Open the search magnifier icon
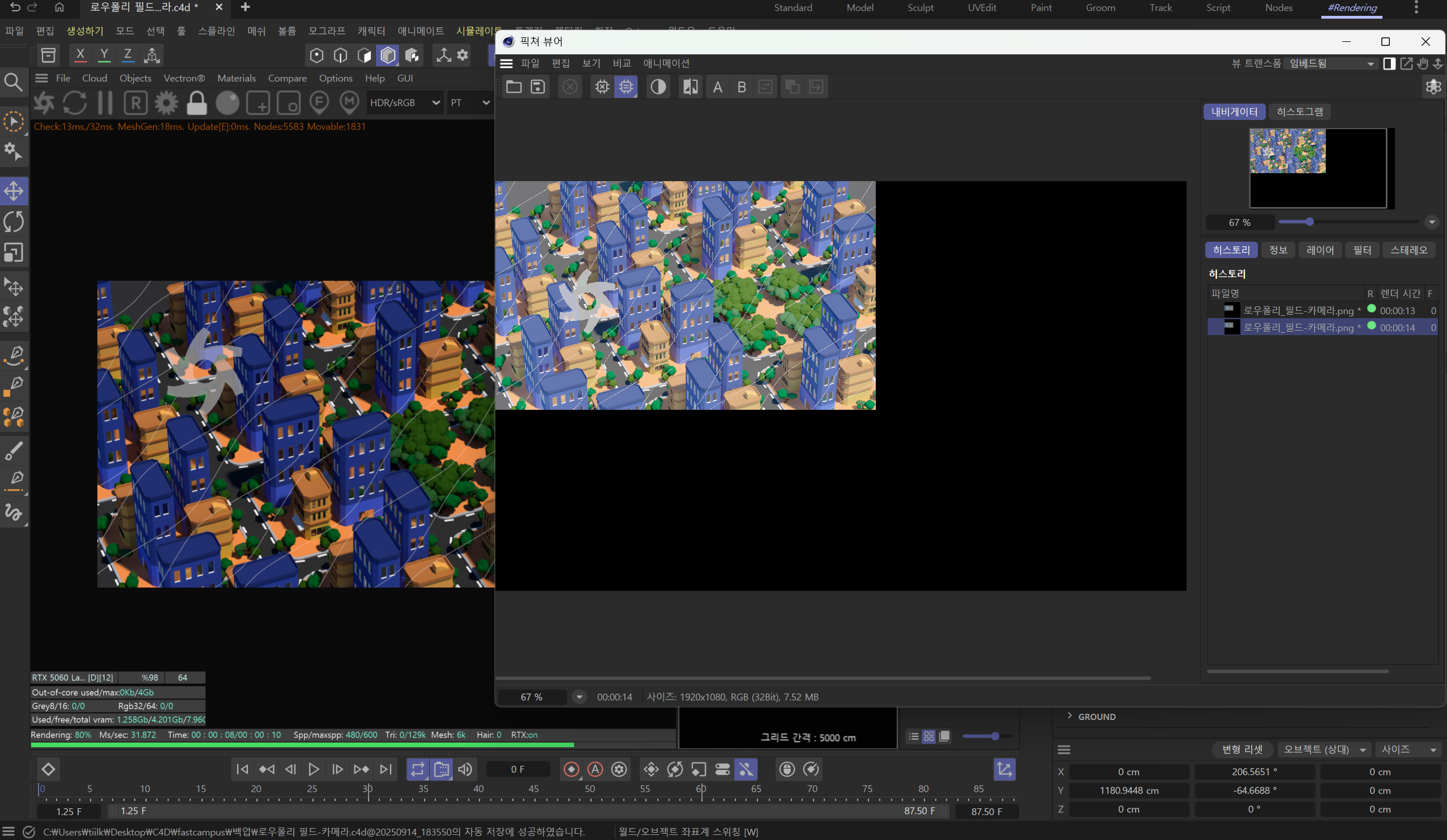This screenshot has width=1447, height=840. click(13, 82)
